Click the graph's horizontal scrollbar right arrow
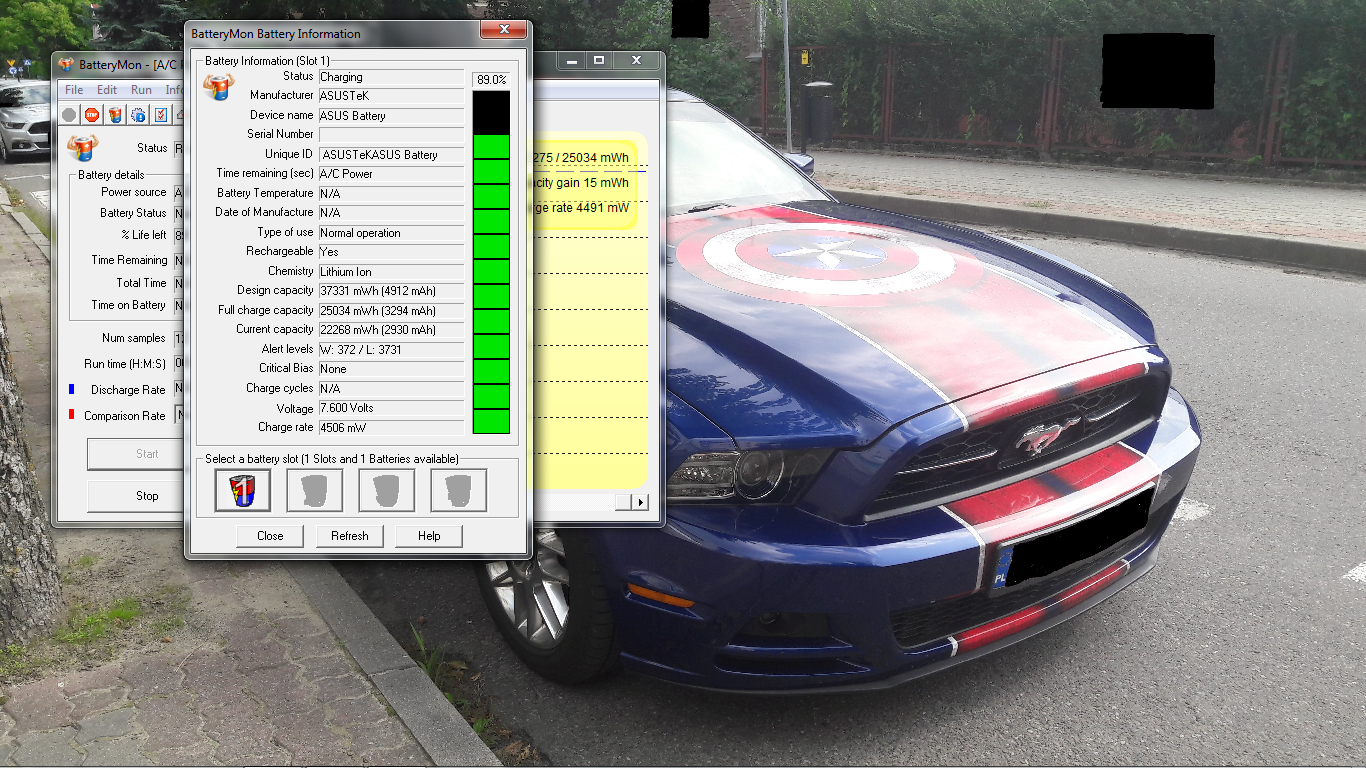The width and height of the screenshot is (1366, 768). coord(641,502)
